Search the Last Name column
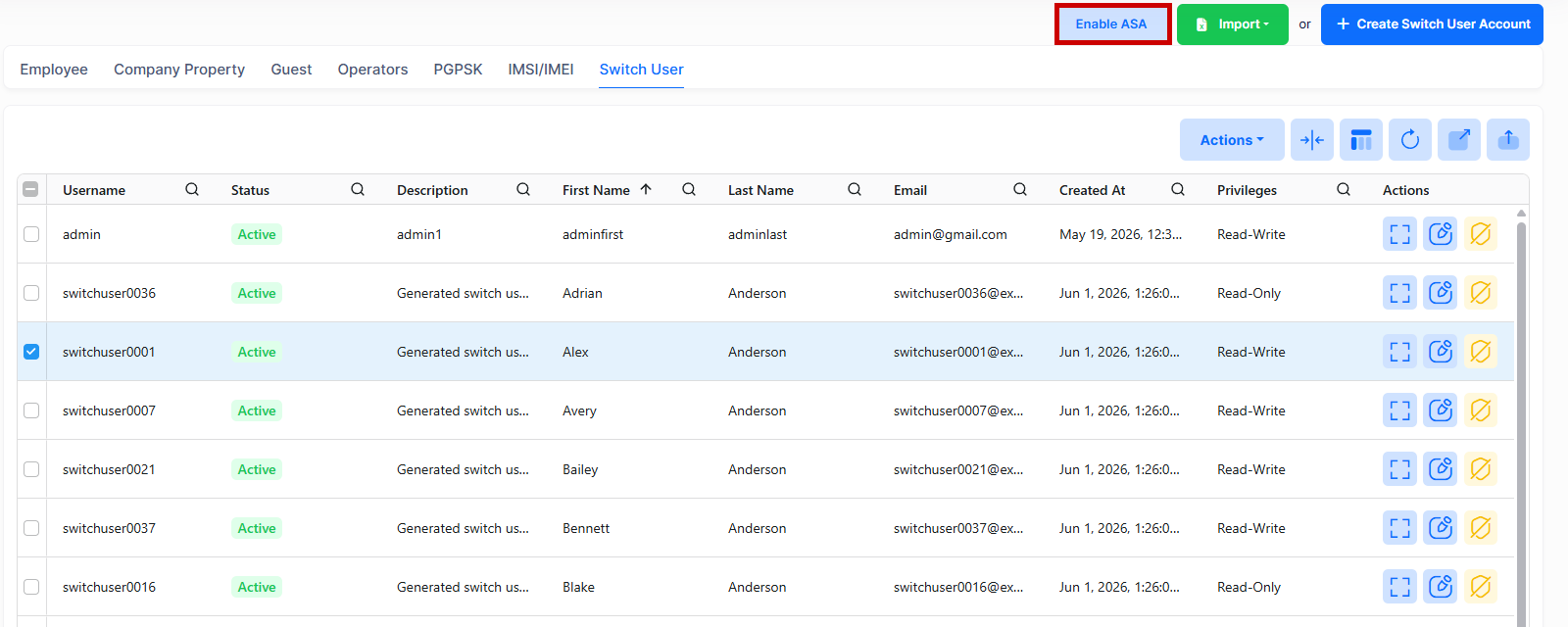 [855, 189]
